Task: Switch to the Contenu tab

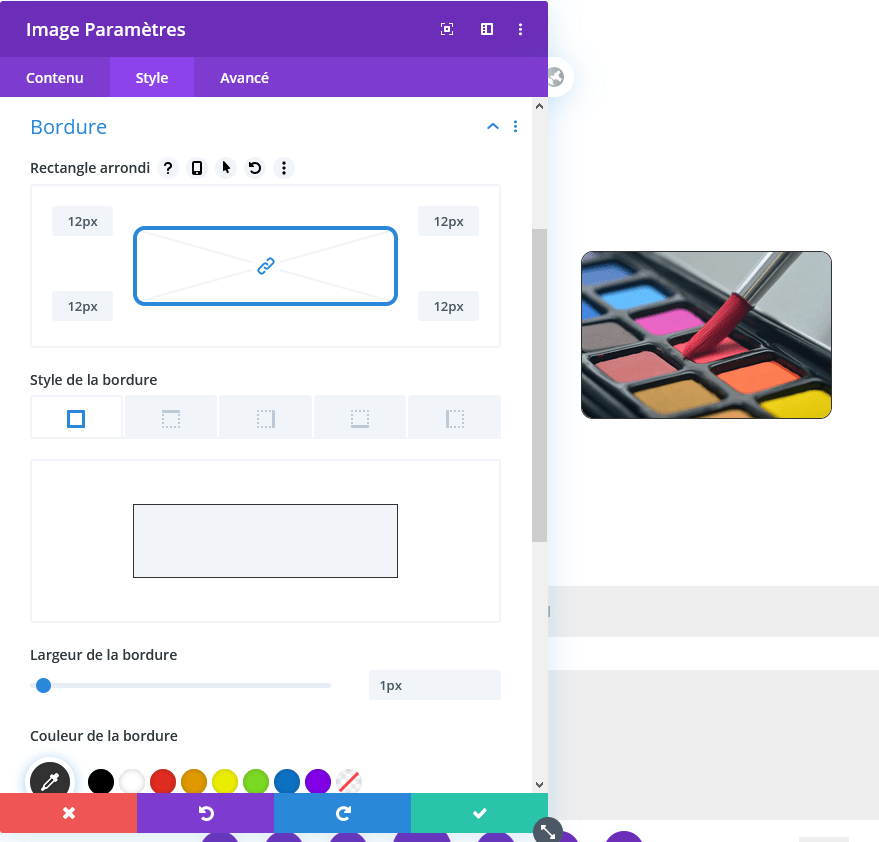Action: tap(55, 77)
